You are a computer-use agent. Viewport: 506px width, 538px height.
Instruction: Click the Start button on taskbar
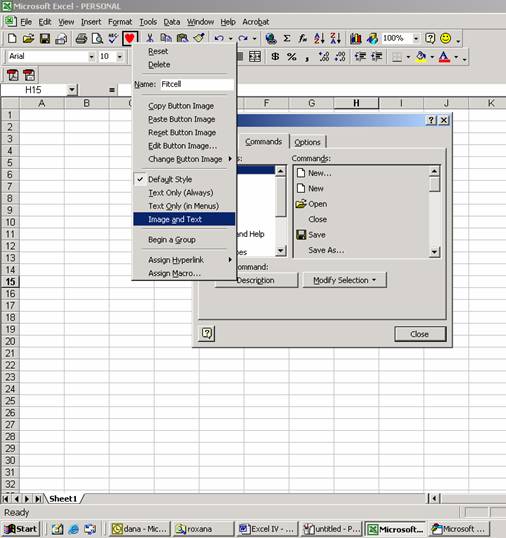click(x=21, y=529)
